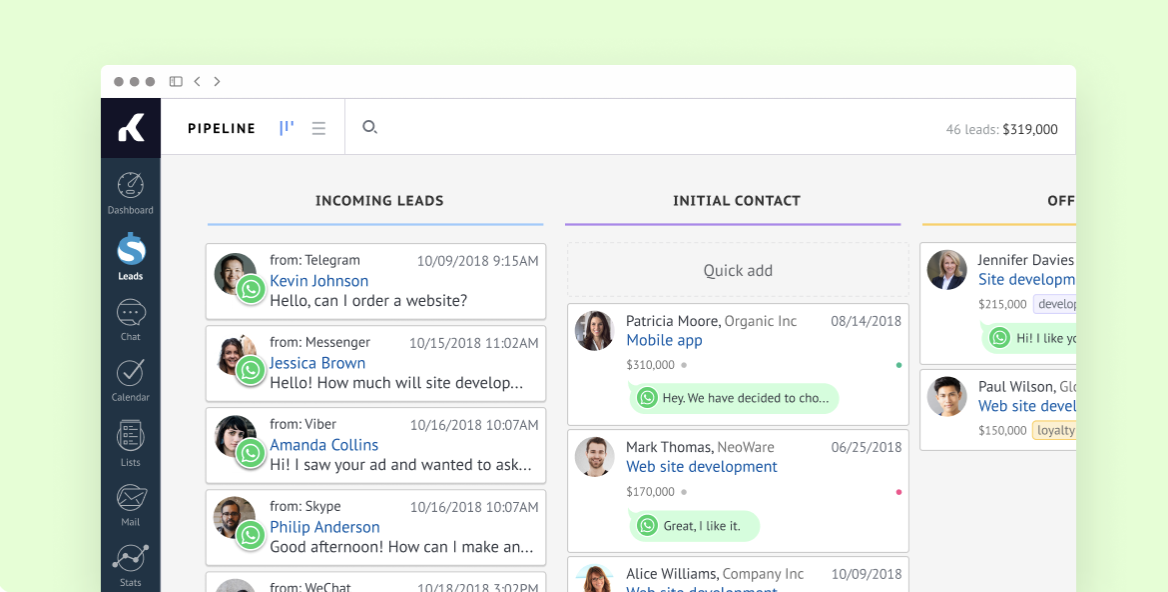
Task: Click WhatsApp badge on Kevin Johnson avatar
Action: (x=251, y=289)
